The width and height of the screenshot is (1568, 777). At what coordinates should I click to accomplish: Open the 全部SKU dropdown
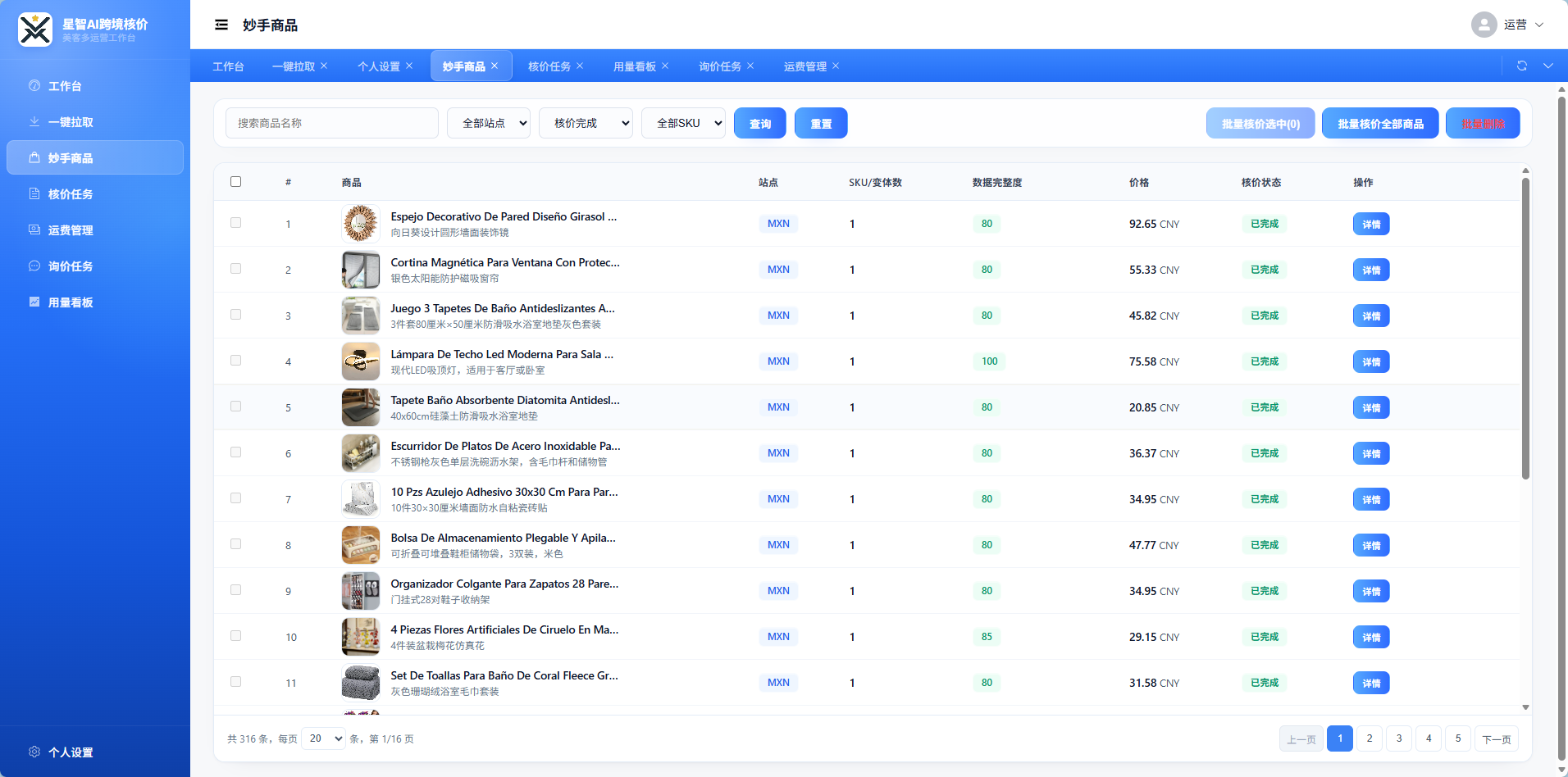pyautogui.click(x=683, y=123)
